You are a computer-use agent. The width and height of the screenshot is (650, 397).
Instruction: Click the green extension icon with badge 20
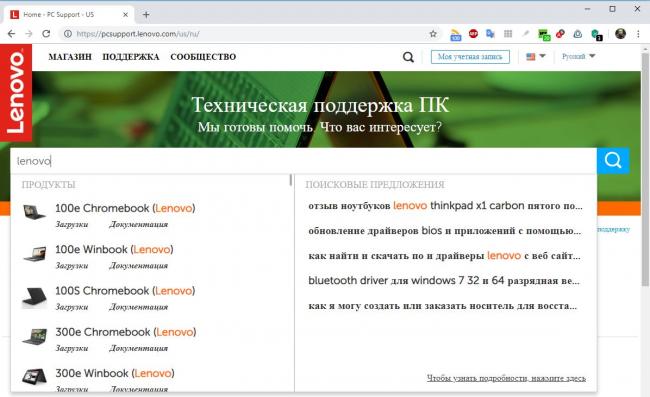[543, 35]
